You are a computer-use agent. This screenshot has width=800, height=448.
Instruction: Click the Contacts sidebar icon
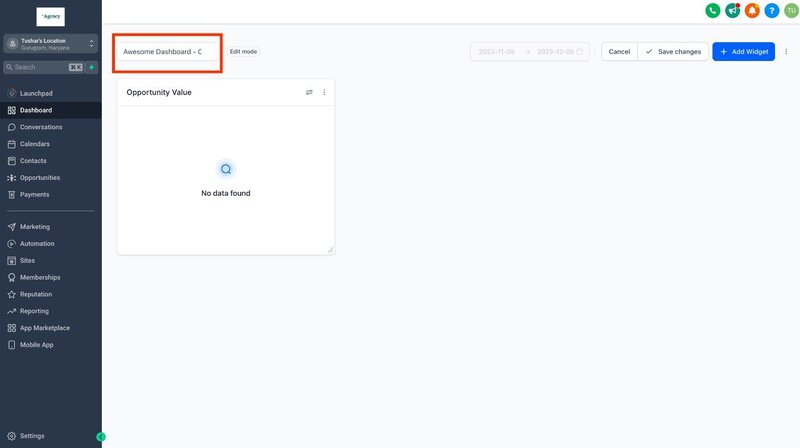coord(12,161)
